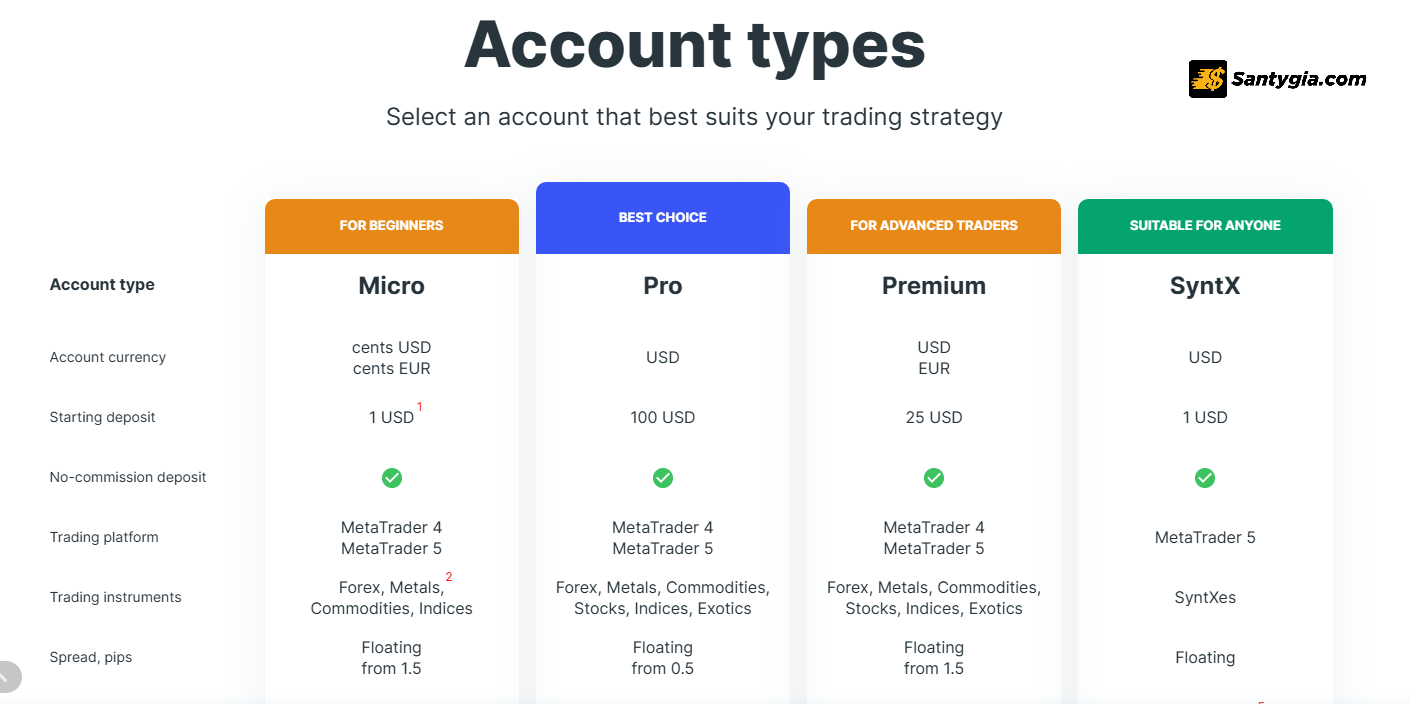Click the scroll-to-top arrow icon
The width and height of the screenshot is (1409, 704).
[8, 677]
